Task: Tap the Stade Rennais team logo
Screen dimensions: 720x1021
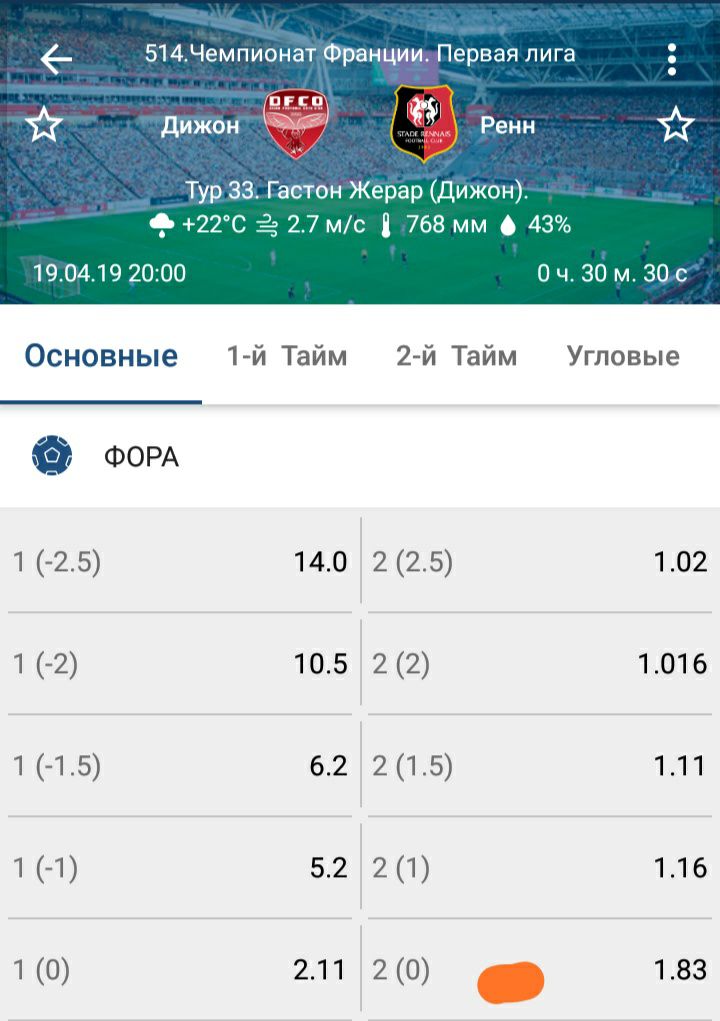Action: (x=424, y=124)
